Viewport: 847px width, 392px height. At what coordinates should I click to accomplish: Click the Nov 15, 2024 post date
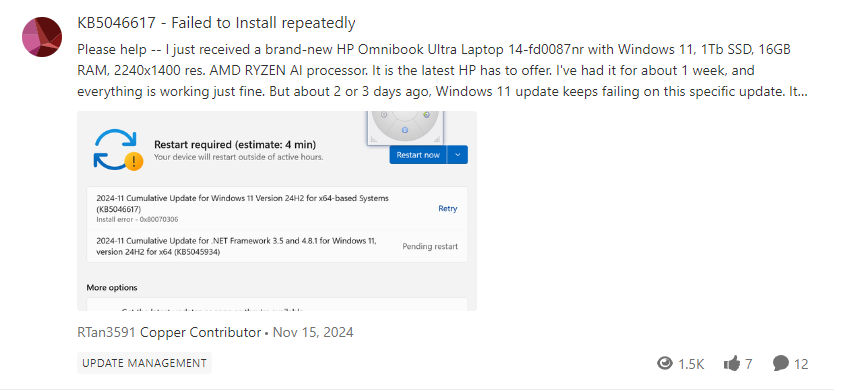313,332
